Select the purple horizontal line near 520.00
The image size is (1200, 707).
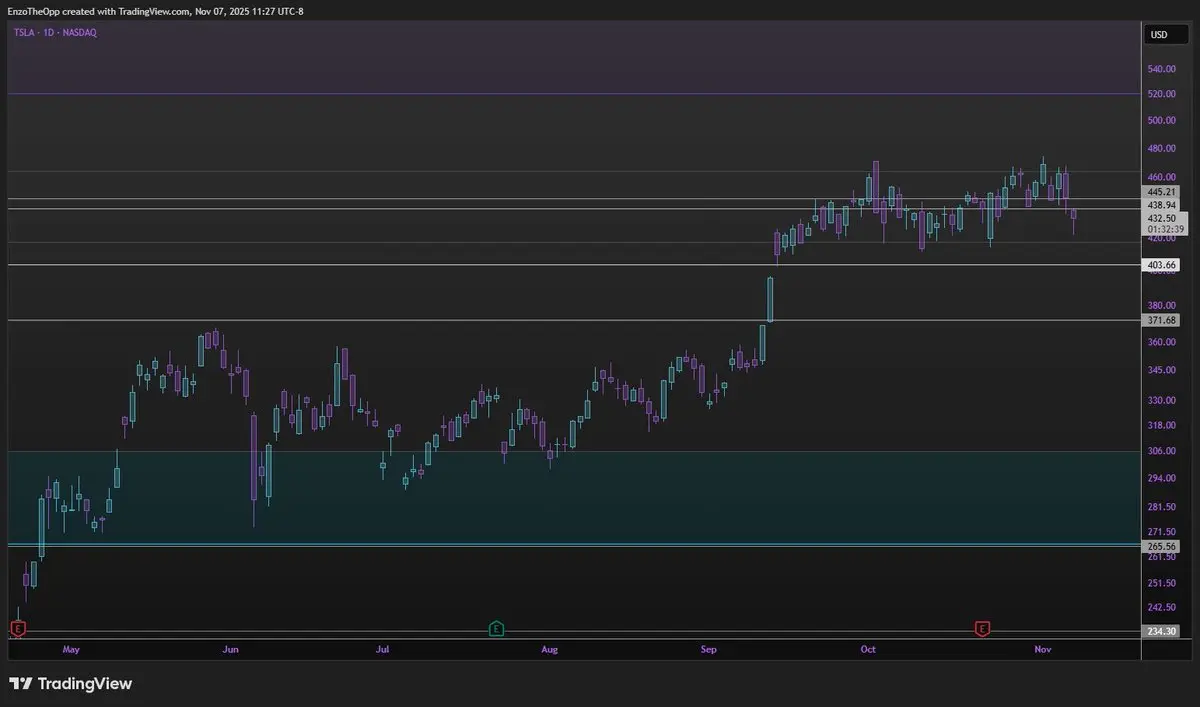coord(574,93)
